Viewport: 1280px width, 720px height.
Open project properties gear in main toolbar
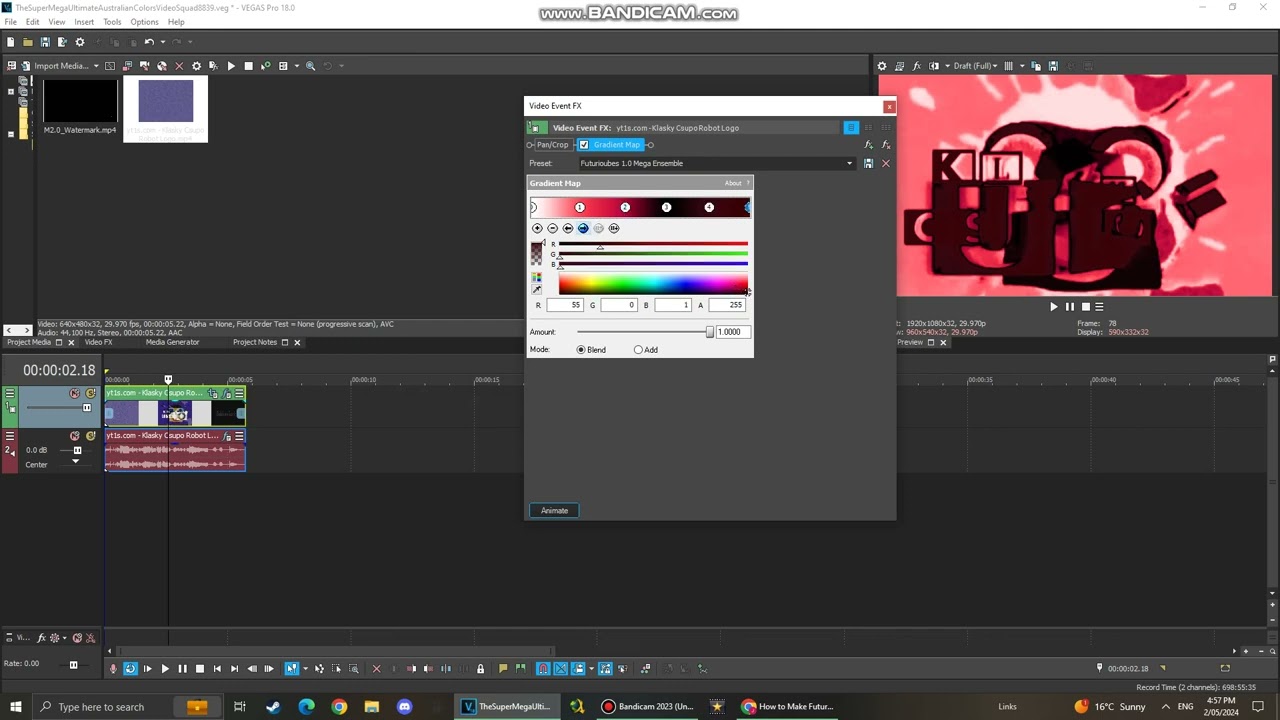80,42
